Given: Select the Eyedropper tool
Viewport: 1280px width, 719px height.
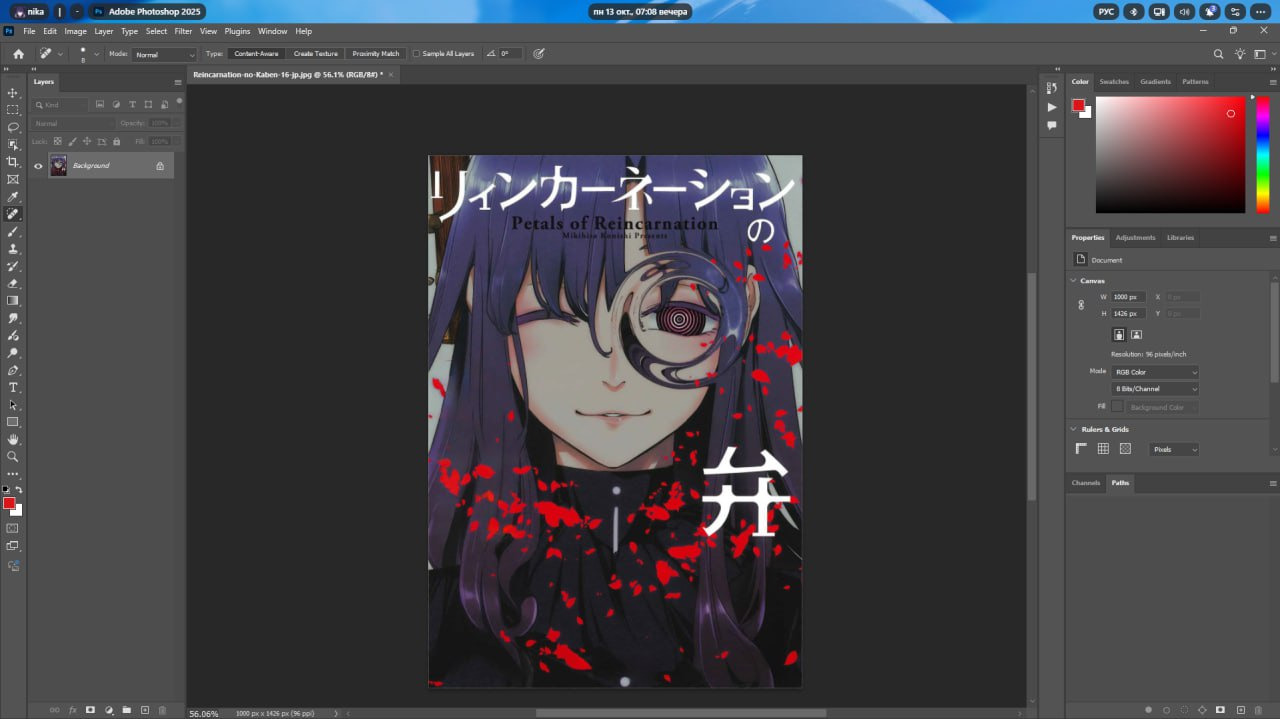Looking at the screenshot, I should click(x=13, y=197).
